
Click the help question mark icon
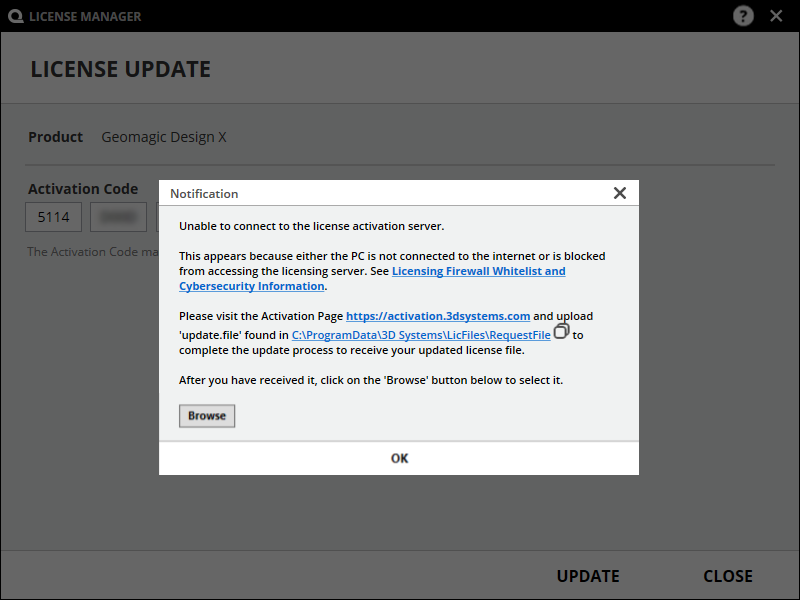(x=743, y=16)
